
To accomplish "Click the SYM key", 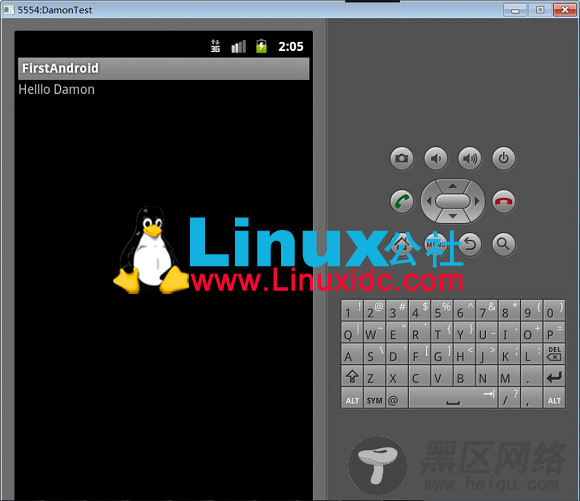I will (374, 398).
